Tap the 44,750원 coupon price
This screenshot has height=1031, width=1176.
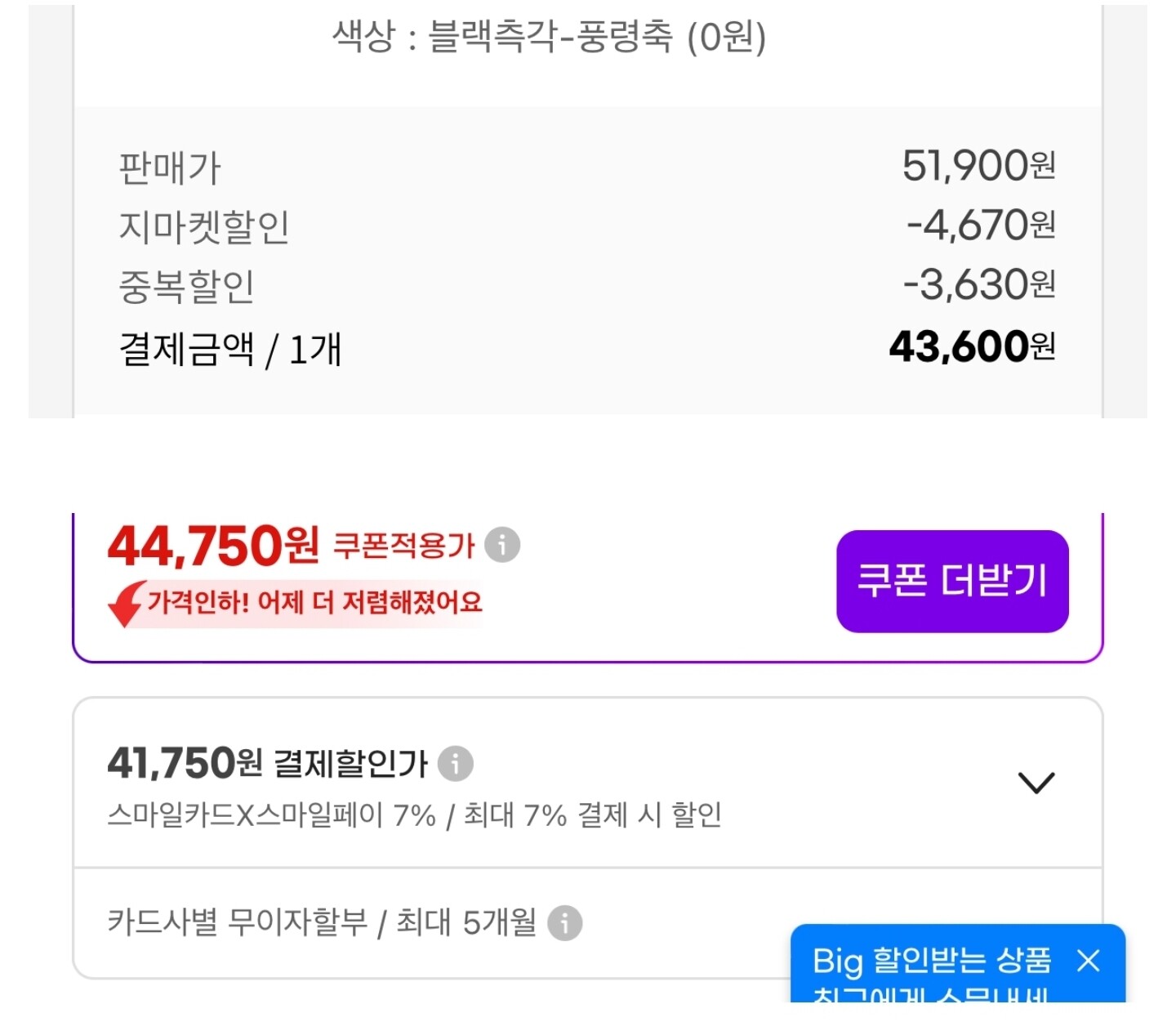coord(213,545)
